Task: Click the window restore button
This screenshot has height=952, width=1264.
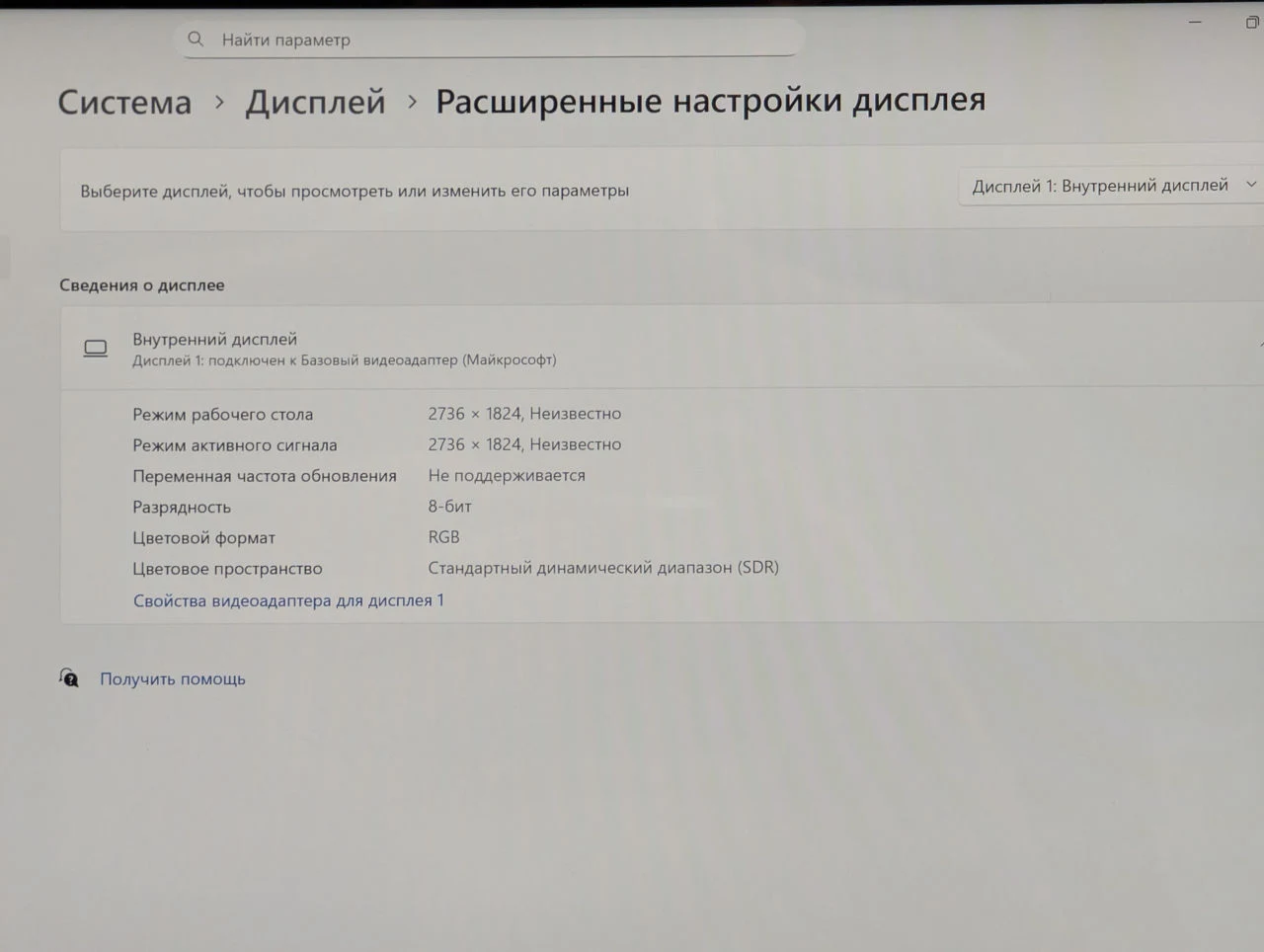Action: (x=1252, y=23)
